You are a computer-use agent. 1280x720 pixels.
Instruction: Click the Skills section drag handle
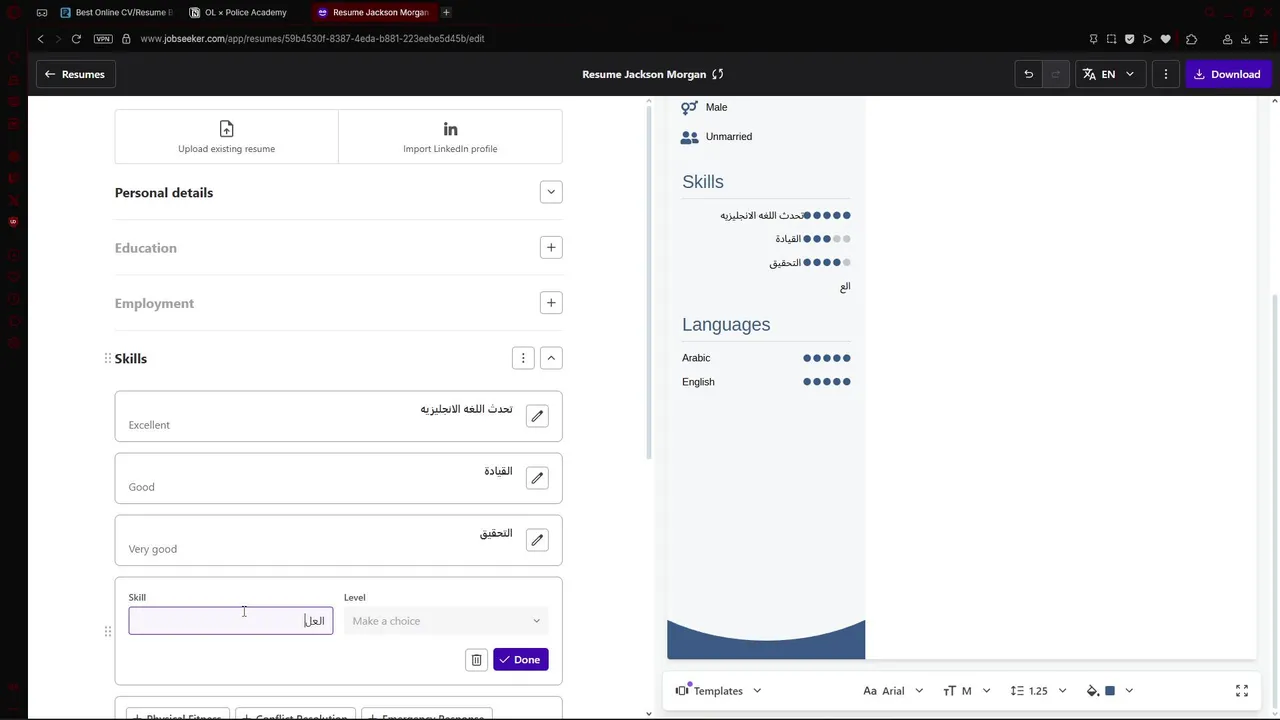(108, 358)
